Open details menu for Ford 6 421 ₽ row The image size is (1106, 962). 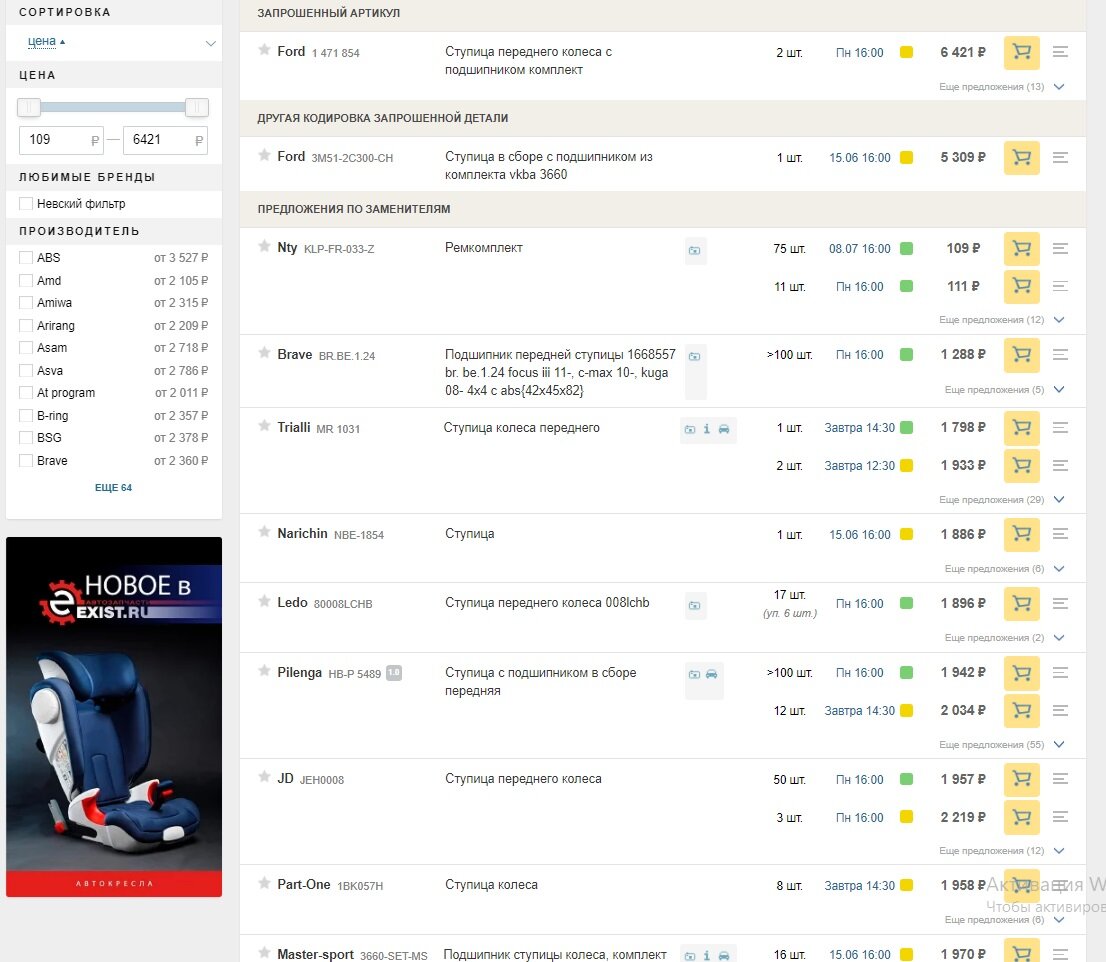click(1059, 52)
